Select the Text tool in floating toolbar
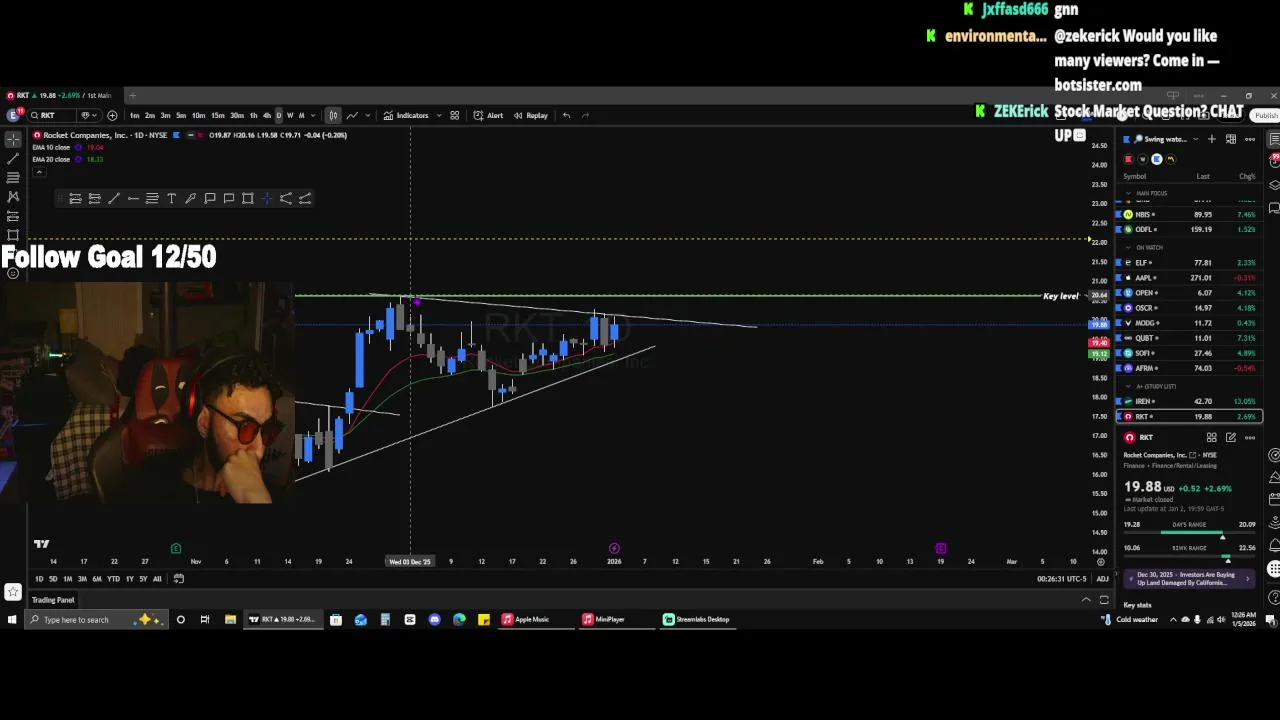Viewport: 1280px width, 720px height. pos(171,198)
